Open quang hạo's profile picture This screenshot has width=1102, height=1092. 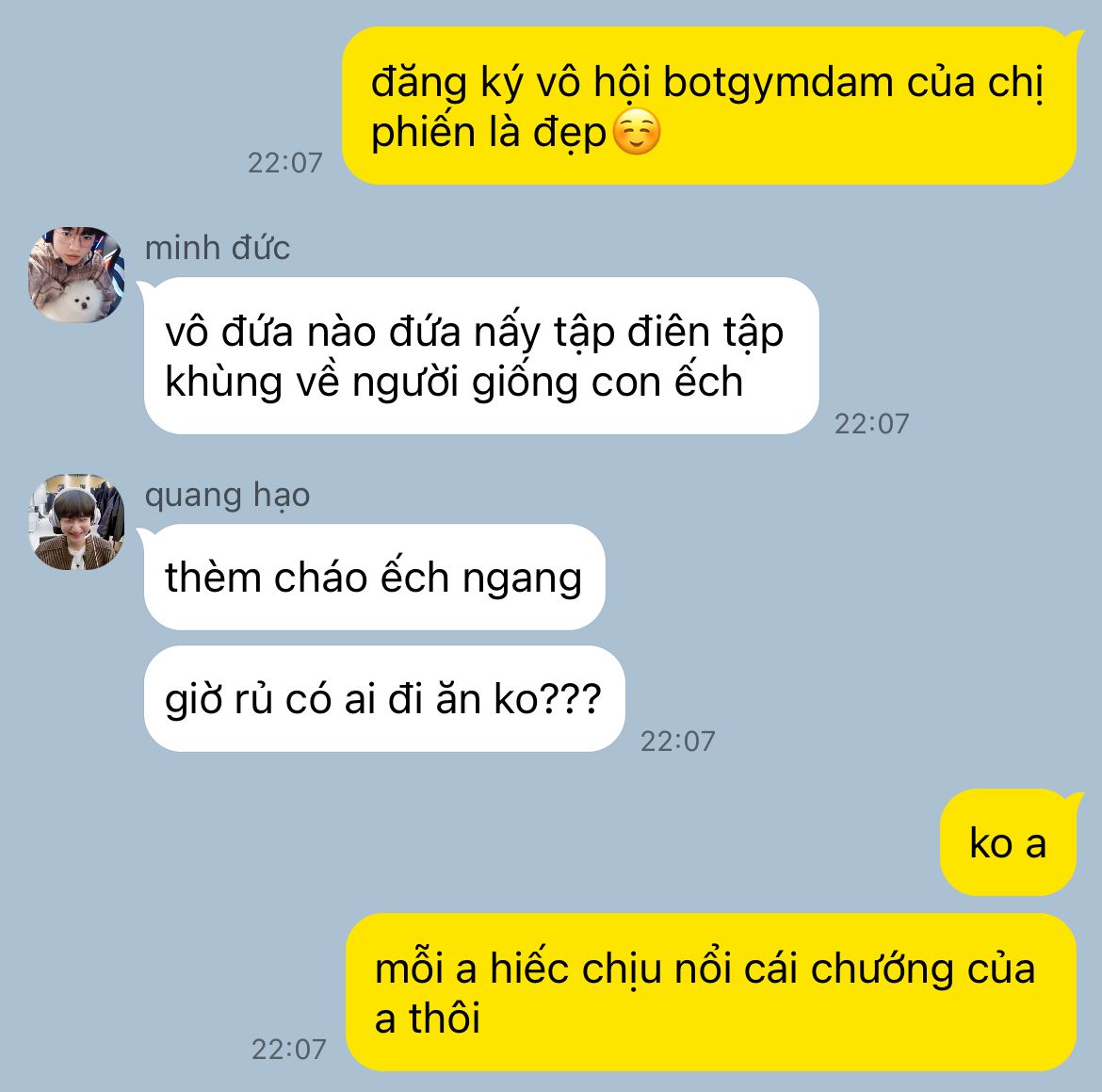click(76, 522)
